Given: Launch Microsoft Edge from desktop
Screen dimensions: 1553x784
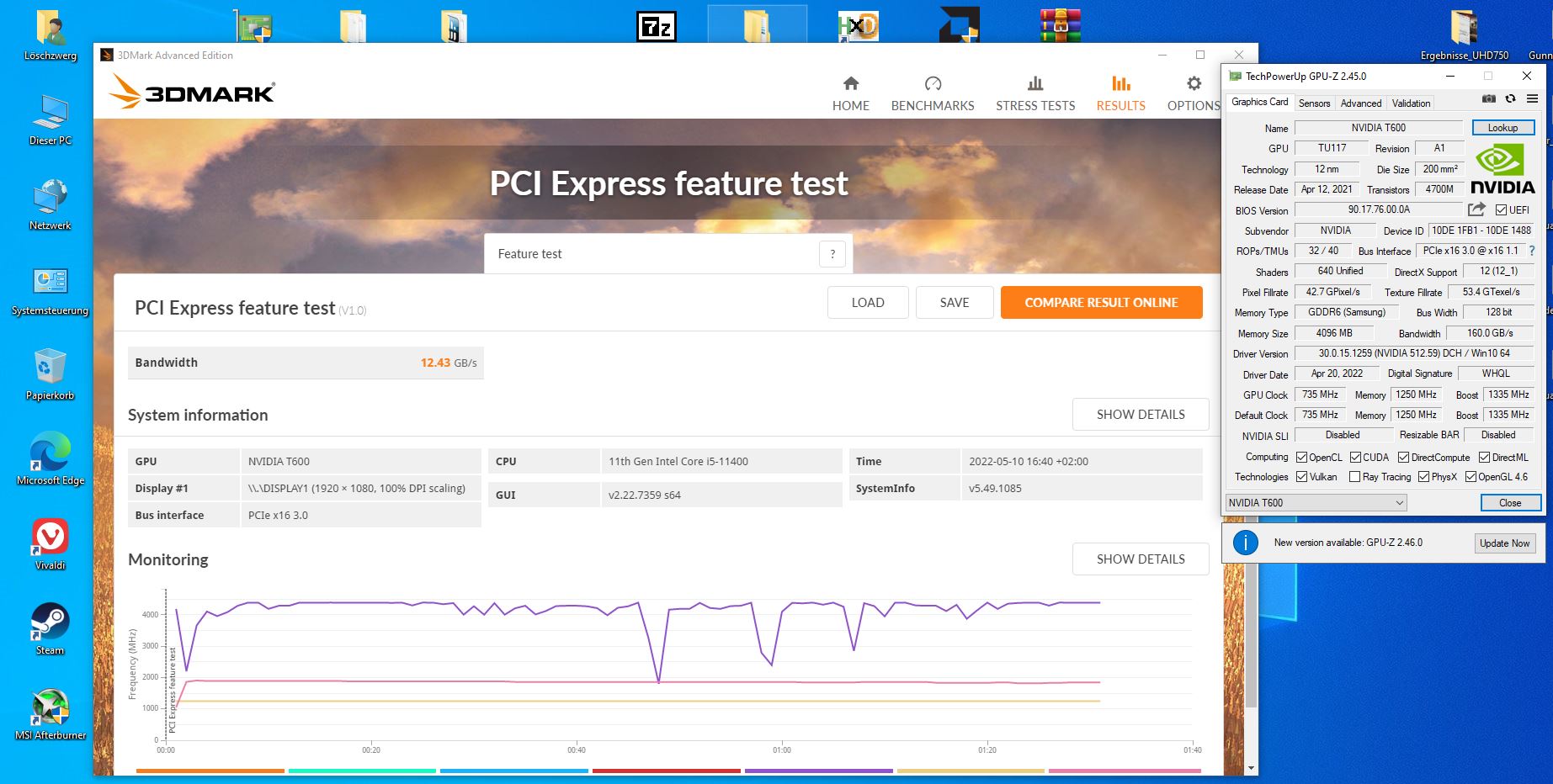Looking at the screenshot, I should pyautogui.click(x=51, y=460).
